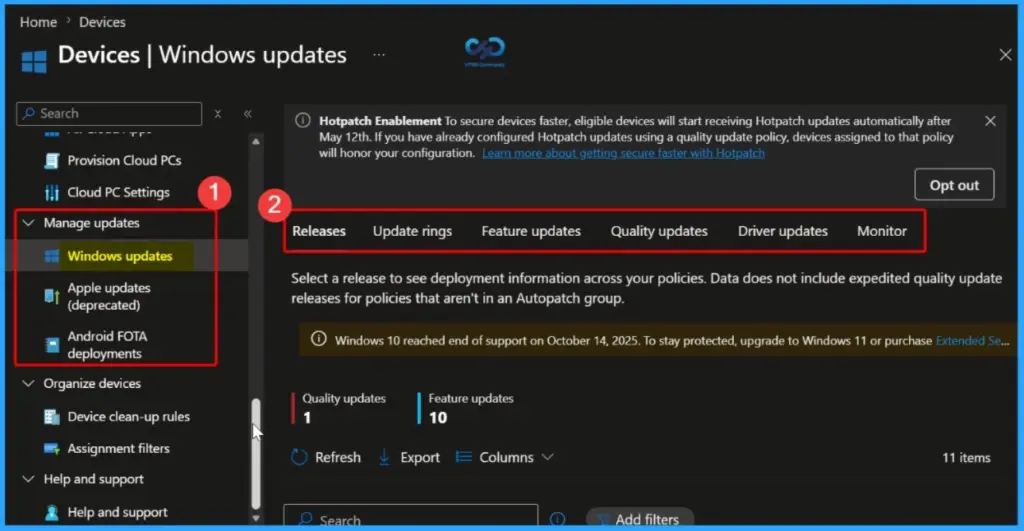Click the Assignment filters icon
Image resolution: width=1024 pixels, height=531 pixels.
[52, 449]
